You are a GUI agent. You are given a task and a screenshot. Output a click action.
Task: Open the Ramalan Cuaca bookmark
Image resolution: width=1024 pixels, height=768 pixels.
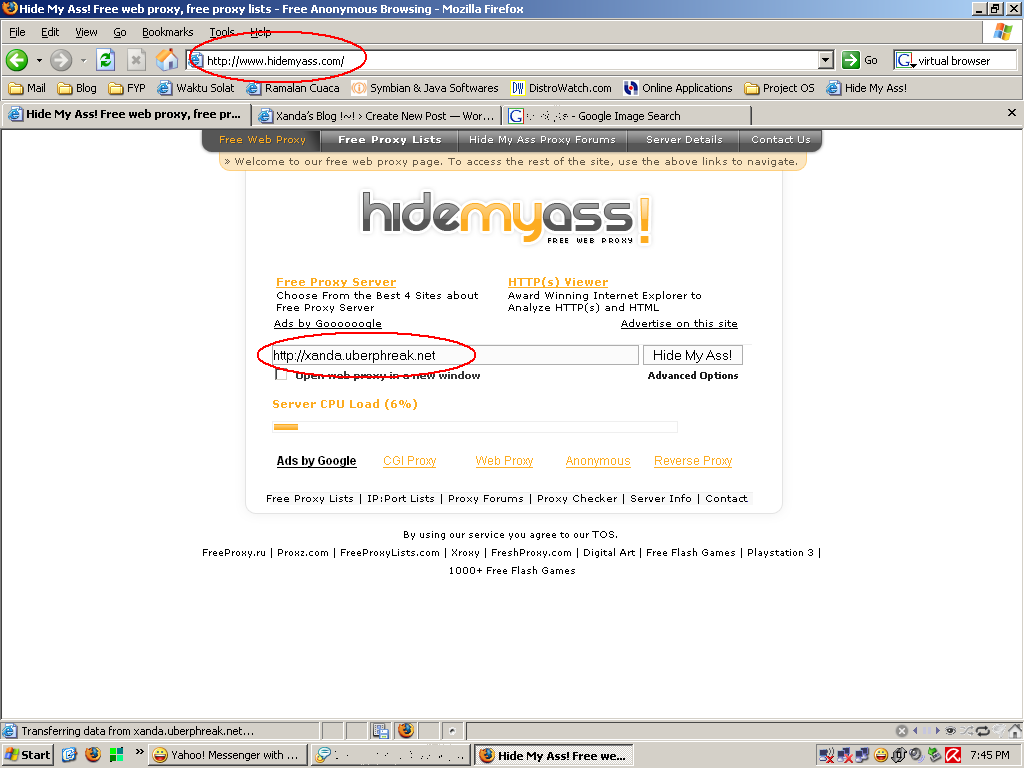click(293, 88)
